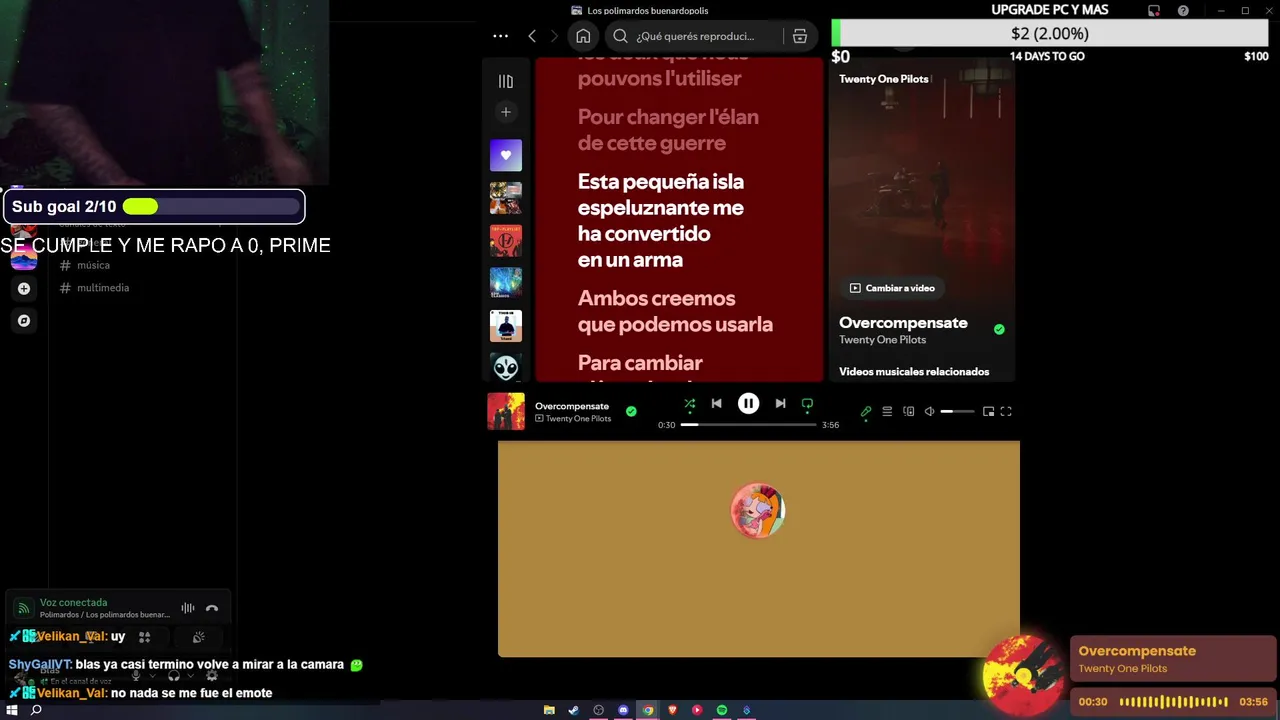The image size is (1280, 720).
Task: Pause the current song
Action: point(748,404)
